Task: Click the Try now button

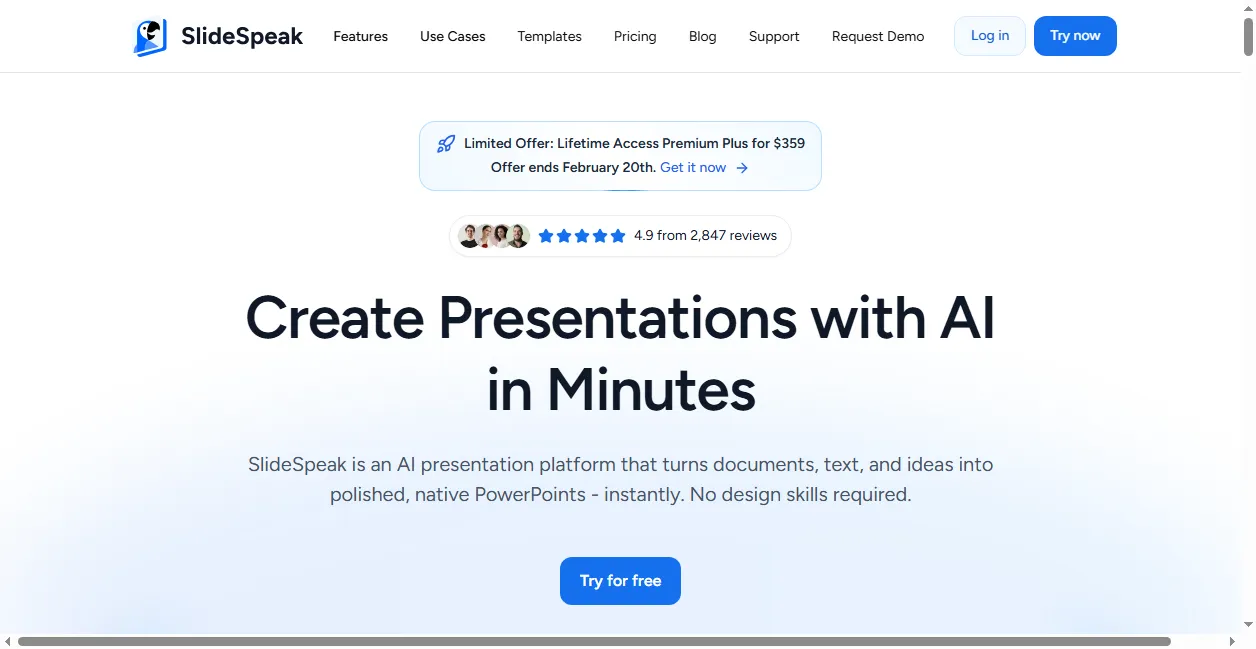Action: [1075, 36]
